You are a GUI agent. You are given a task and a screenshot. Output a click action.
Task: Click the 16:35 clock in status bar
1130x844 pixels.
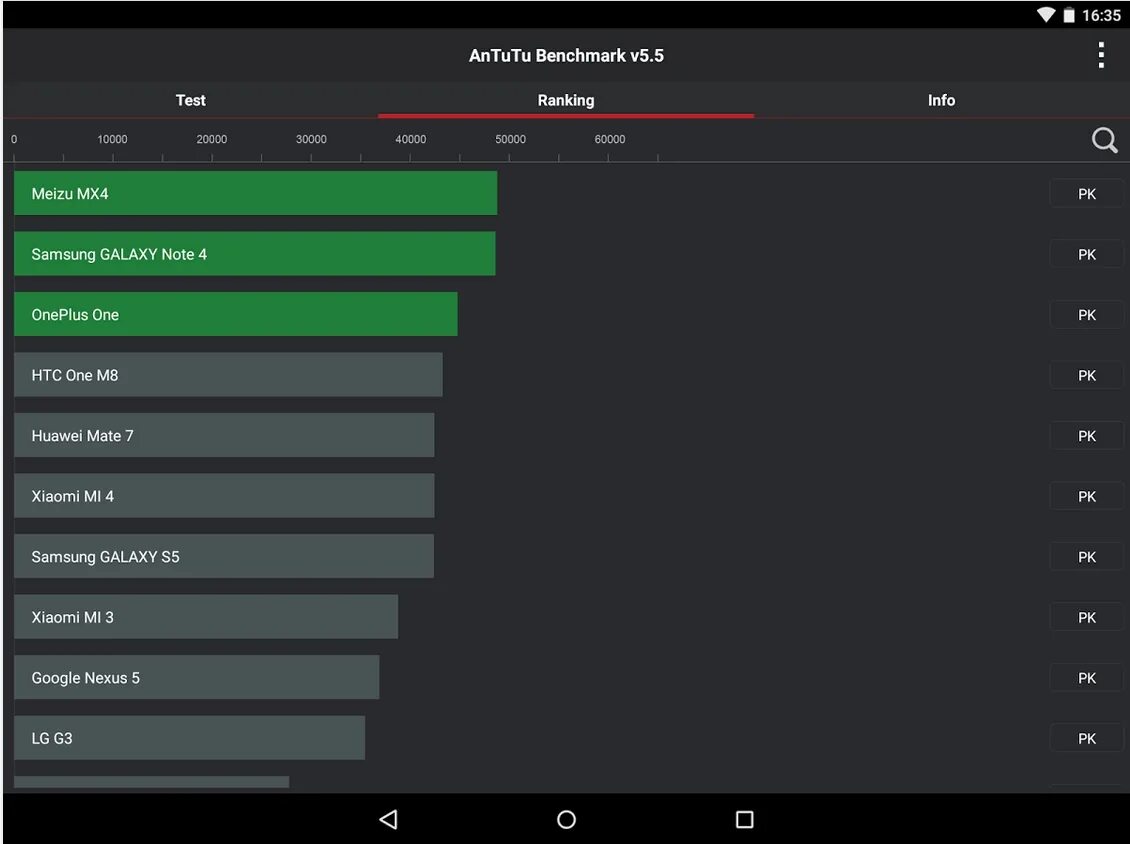tap(1100, 15)
